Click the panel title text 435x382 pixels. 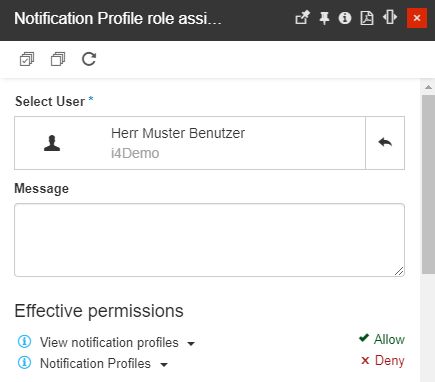point(118,18)
